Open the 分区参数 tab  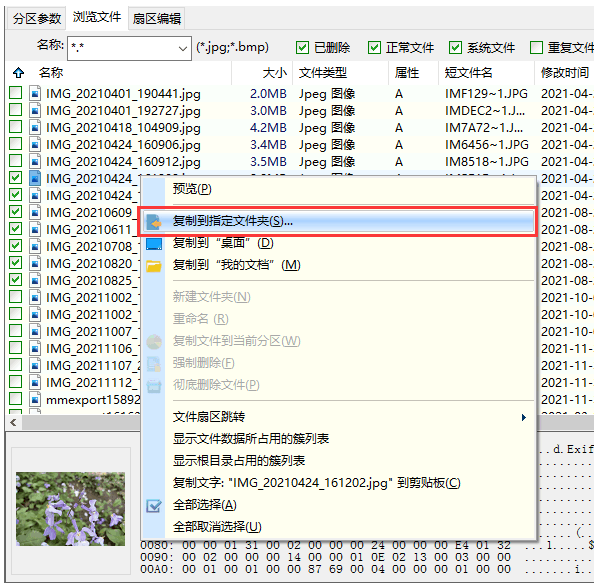pos(36,18)
